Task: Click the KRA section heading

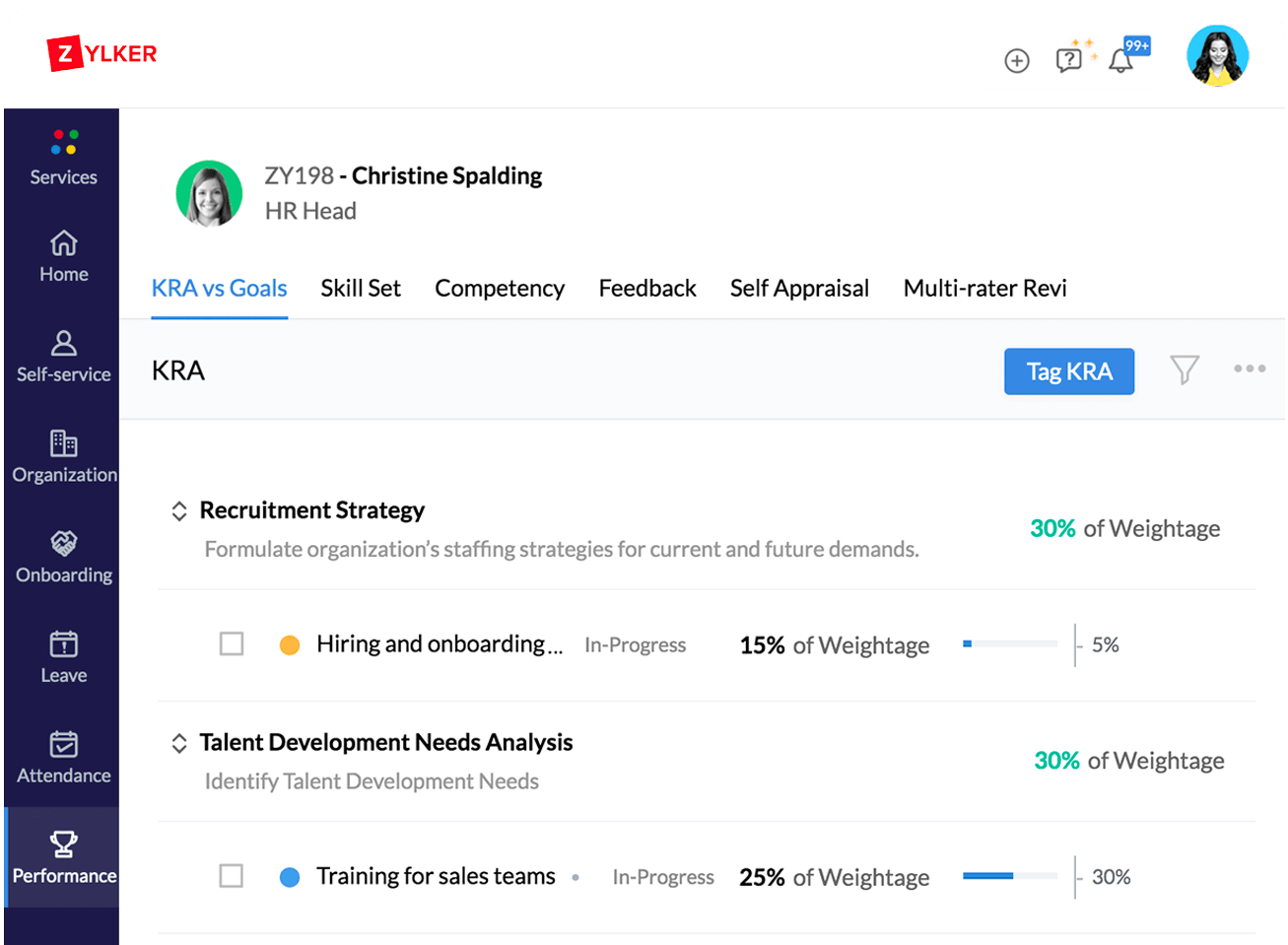Action: point(178,371)
